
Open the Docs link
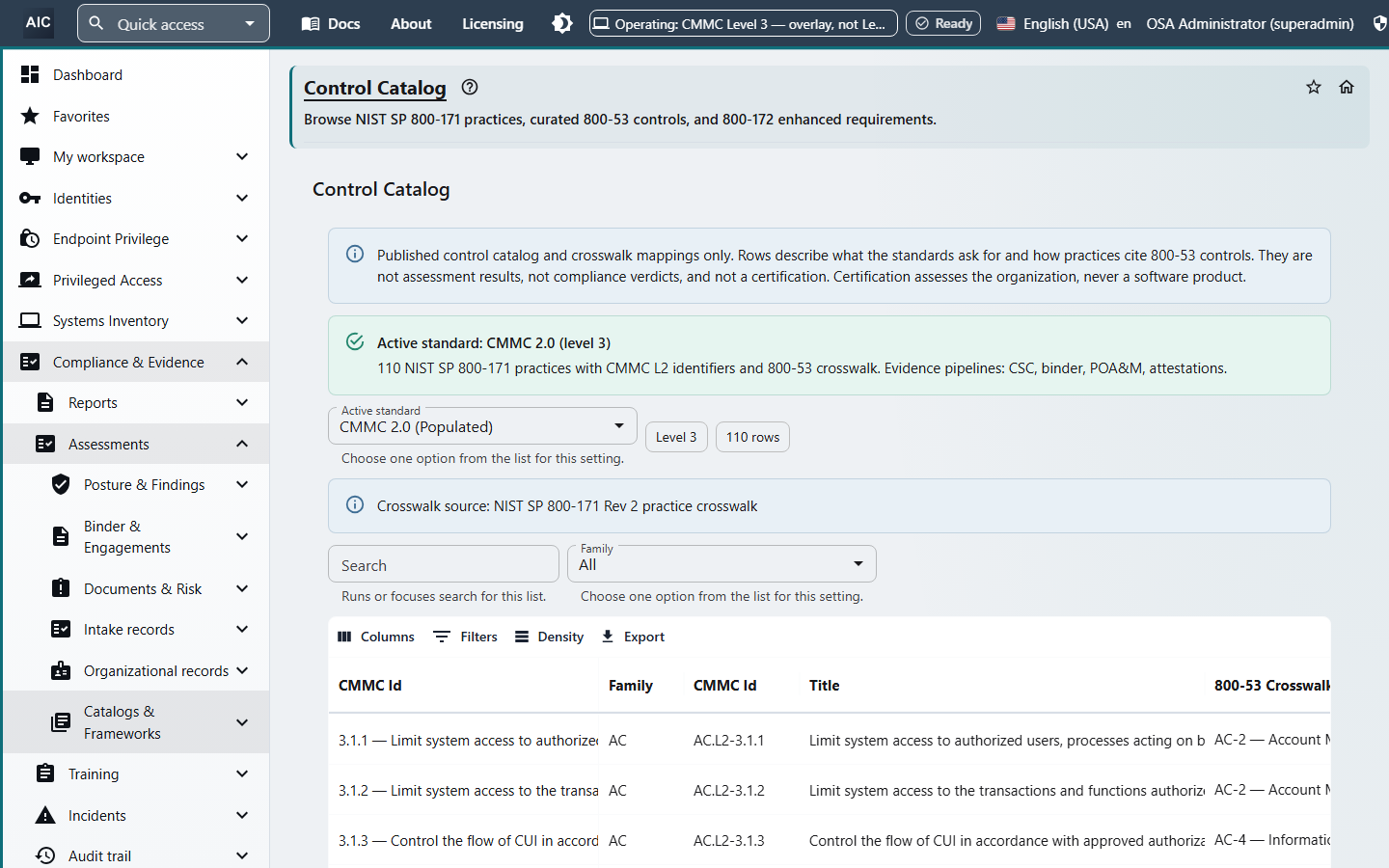331,23
